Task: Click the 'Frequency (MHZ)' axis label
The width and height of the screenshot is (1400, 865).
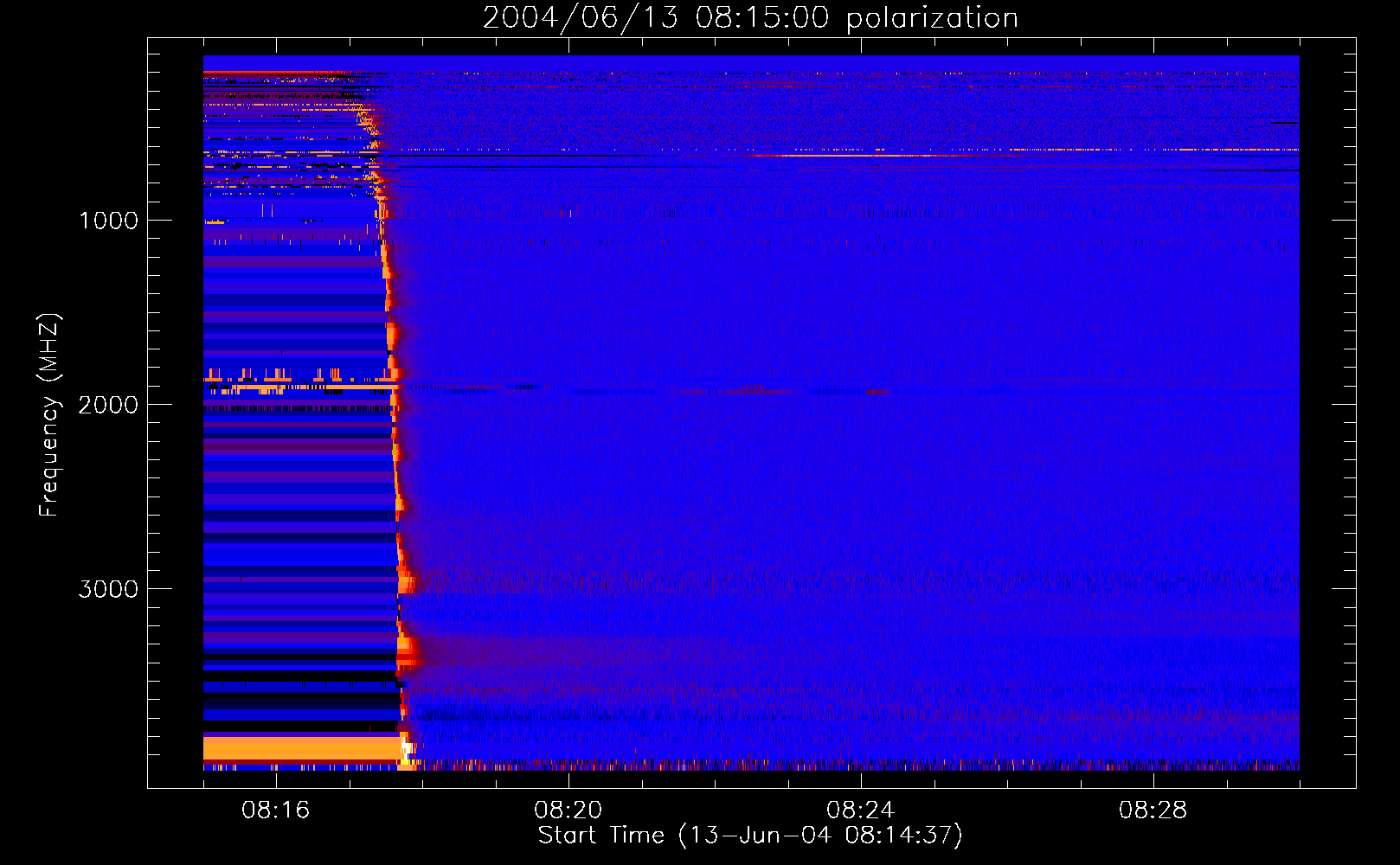Action: [x=49, y=415]
